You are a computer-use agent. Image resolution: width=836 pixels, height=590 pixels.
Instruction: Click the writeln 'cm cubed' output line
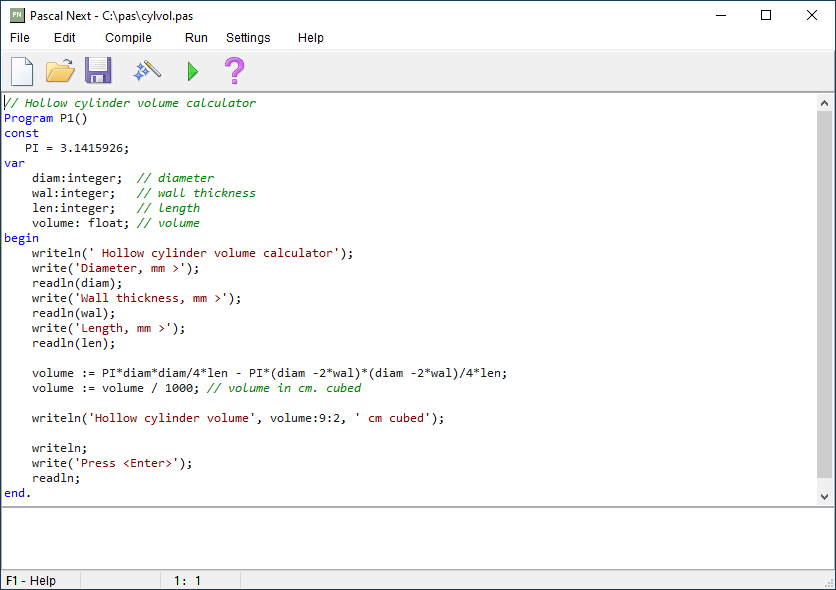tap(238, 418)
